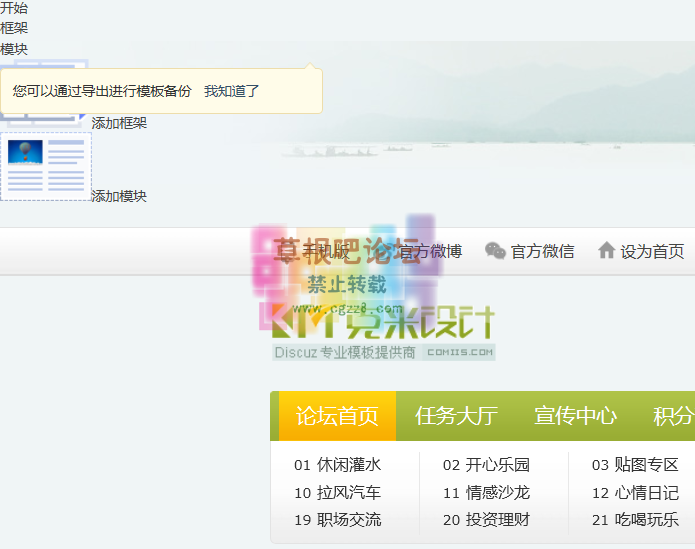This screenshot has height=549, width=695.
Task: Click the 克米设计 site logo
Action: pos(385,320)
